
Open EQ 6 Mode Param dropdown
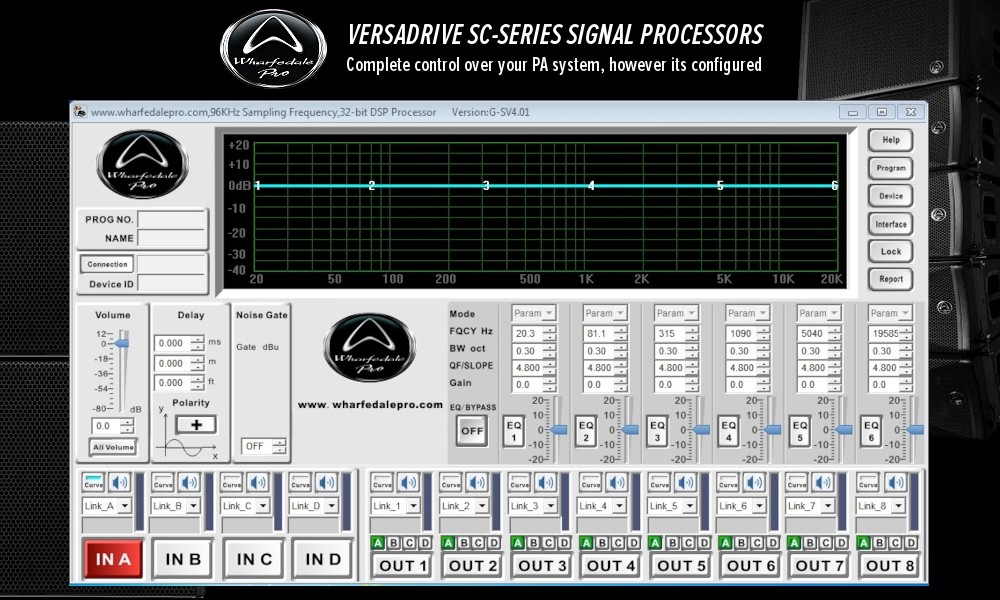point(891,313)
